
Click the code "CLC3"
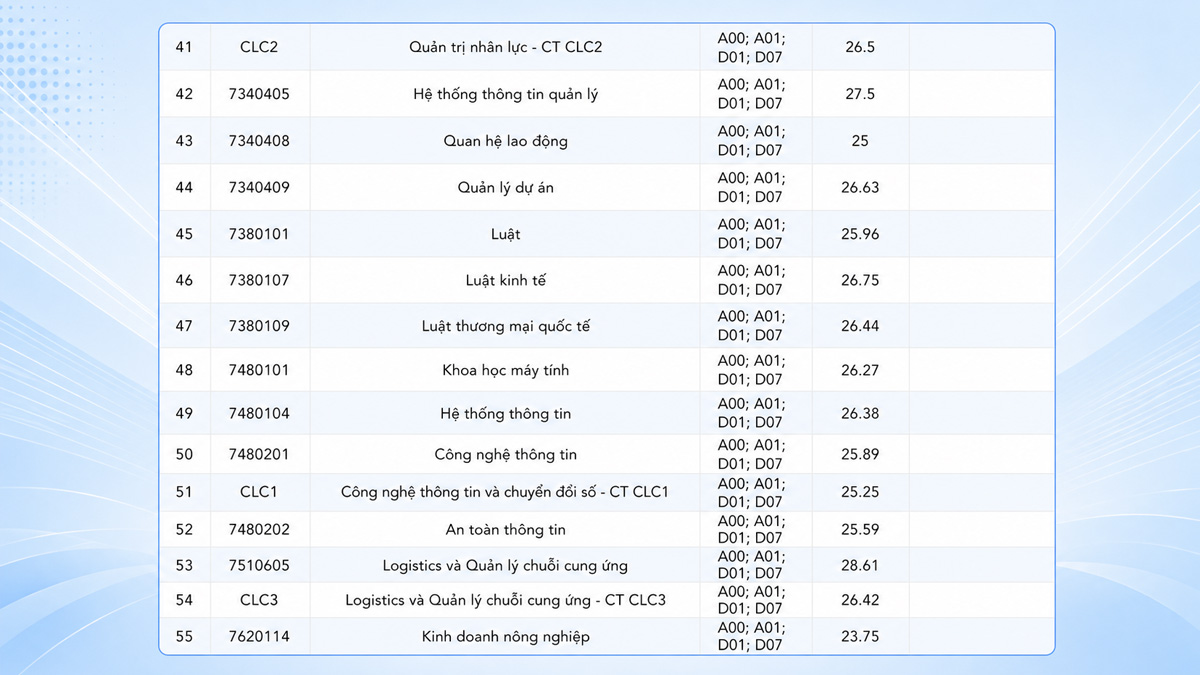click(259, 600)
